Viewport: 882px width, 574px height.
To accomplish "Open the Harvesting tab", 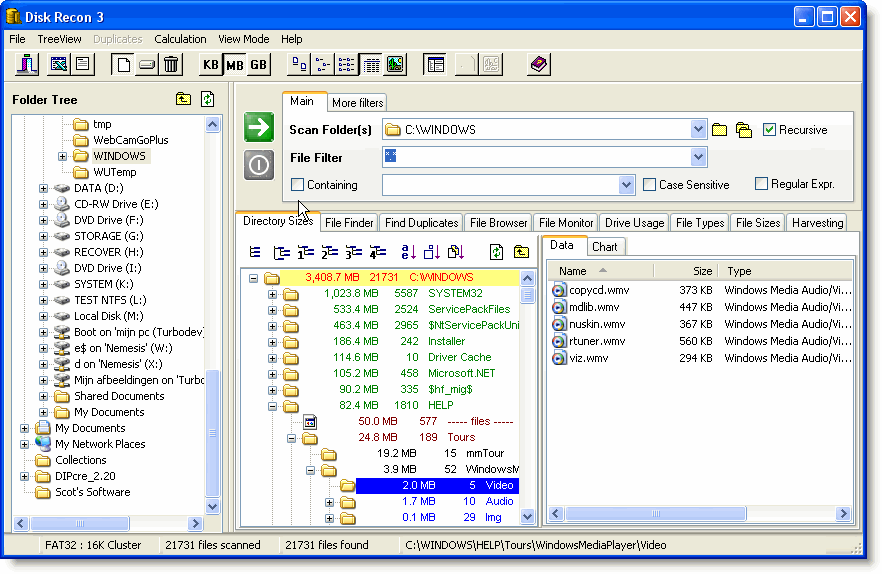I will tap(817, 223).
